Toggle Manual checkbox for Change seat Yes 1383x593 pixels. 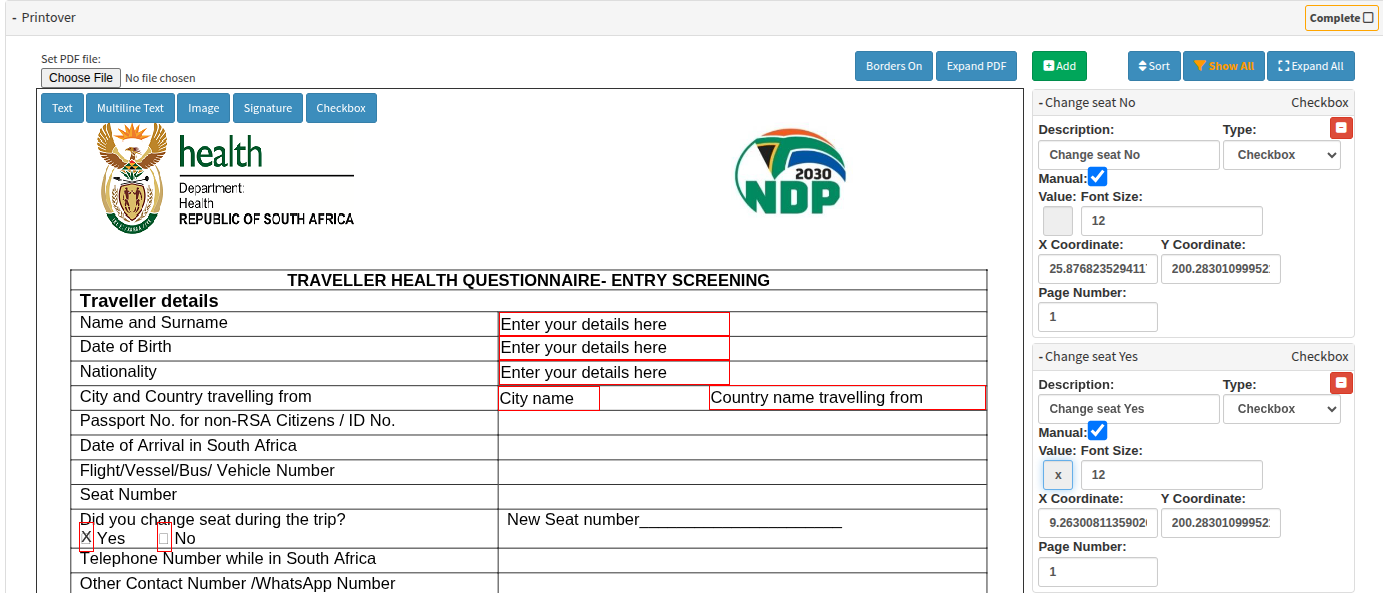(x=1098, y=431)
